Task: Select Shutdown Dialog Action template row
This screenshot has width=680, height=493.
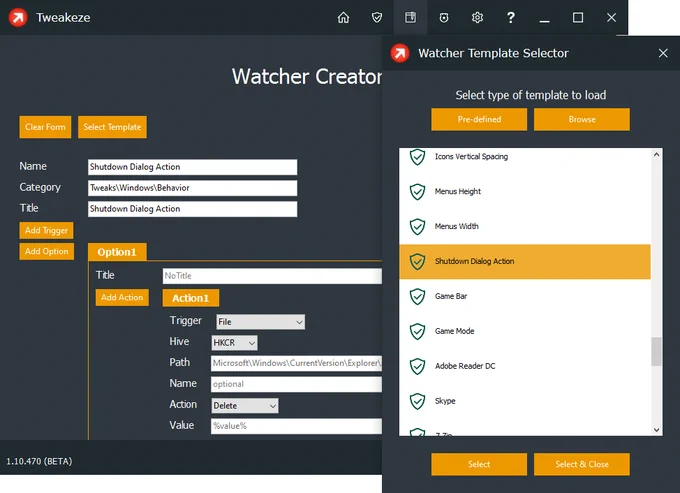Action: point(525,261)
